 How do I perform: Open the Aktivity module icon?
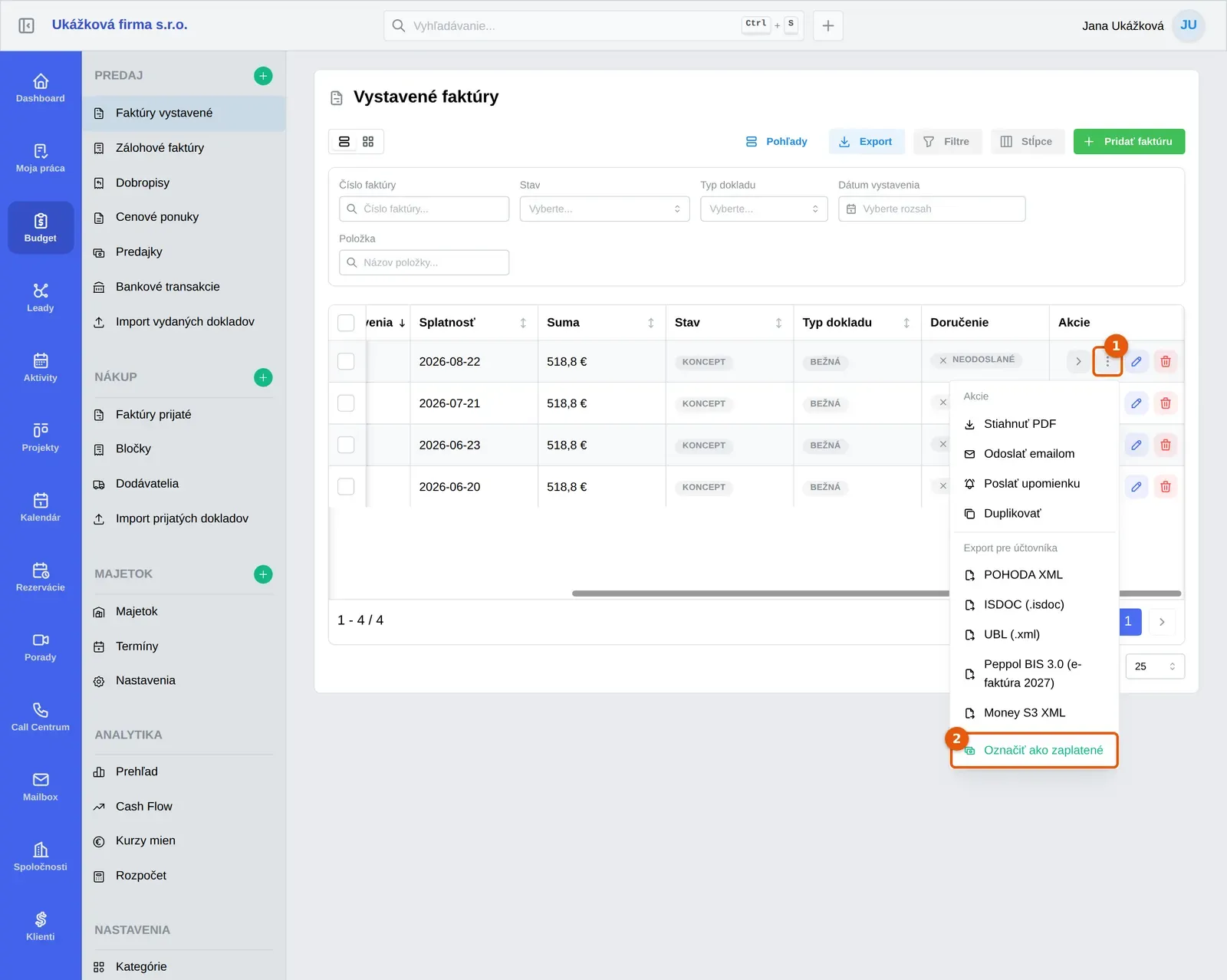click(x=41, y=367)
